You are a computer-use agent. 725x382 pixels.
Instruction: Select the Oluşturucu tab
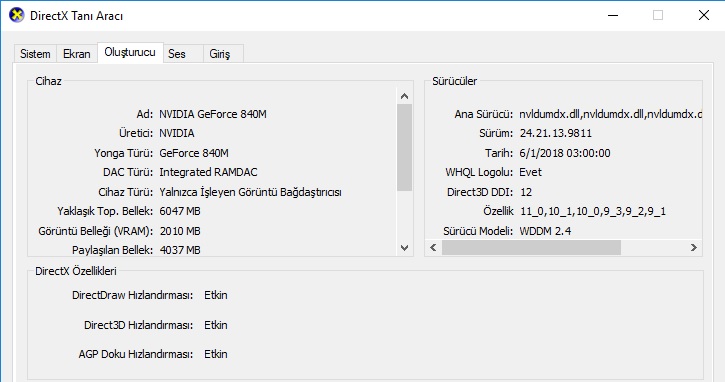tap(130, 52)
